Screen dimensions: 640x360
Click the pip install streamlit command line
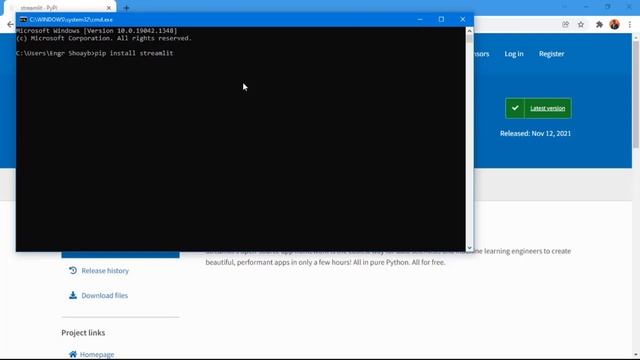[x=95, y=53]
